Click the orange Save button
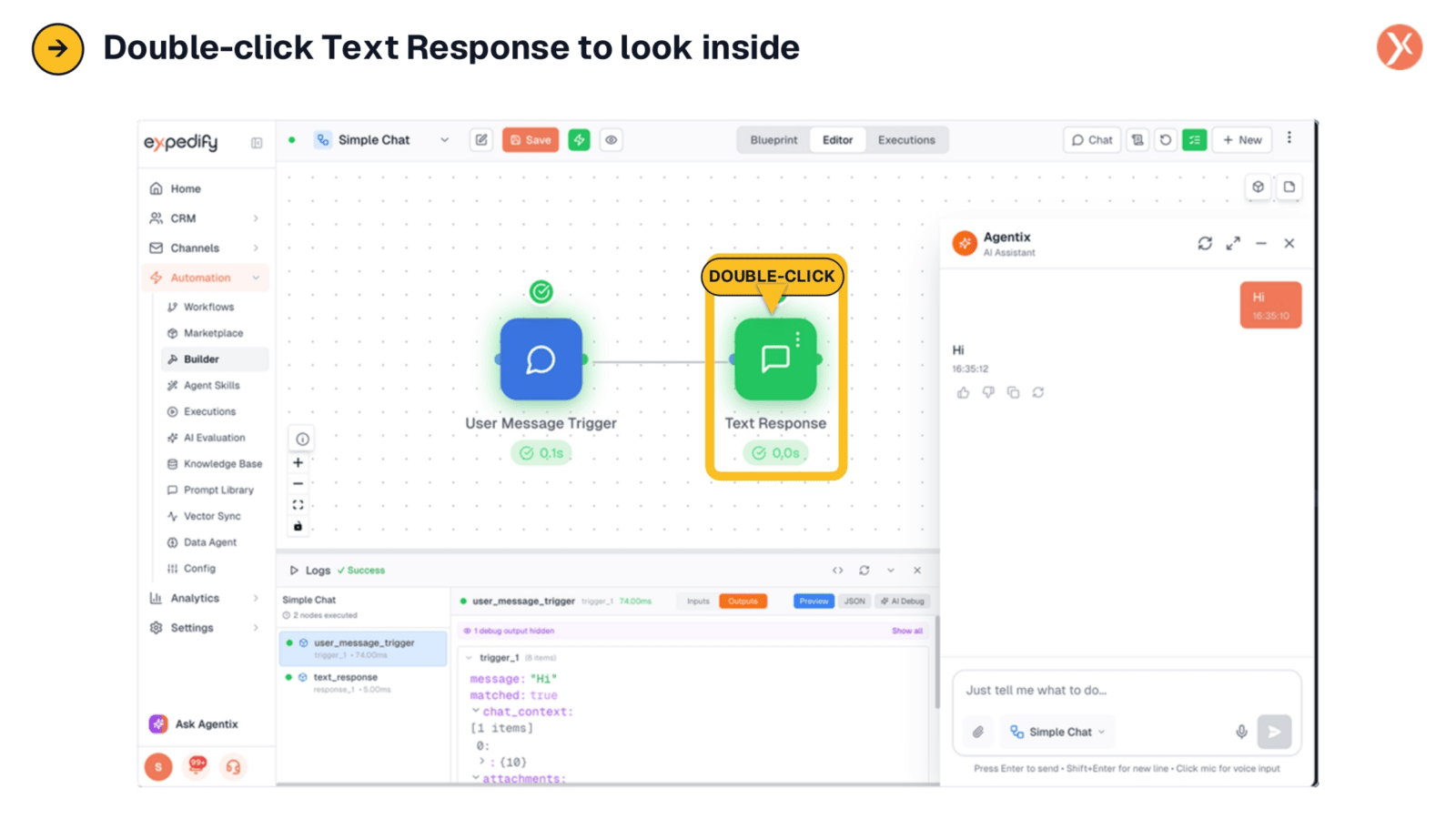This screenshot has height=819, width=1456. (531, 140)
